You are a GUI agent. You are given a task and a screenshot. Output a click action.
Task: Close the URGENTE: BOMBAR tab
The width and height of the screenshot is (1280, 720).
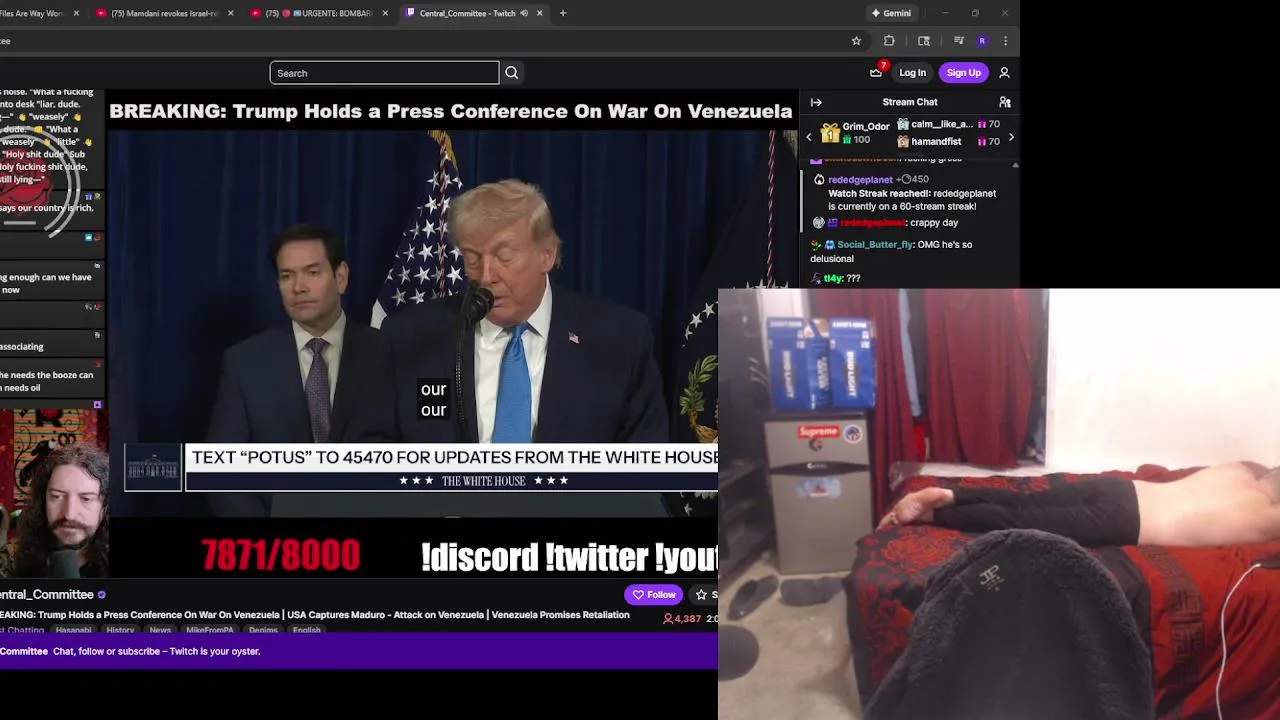385,13
